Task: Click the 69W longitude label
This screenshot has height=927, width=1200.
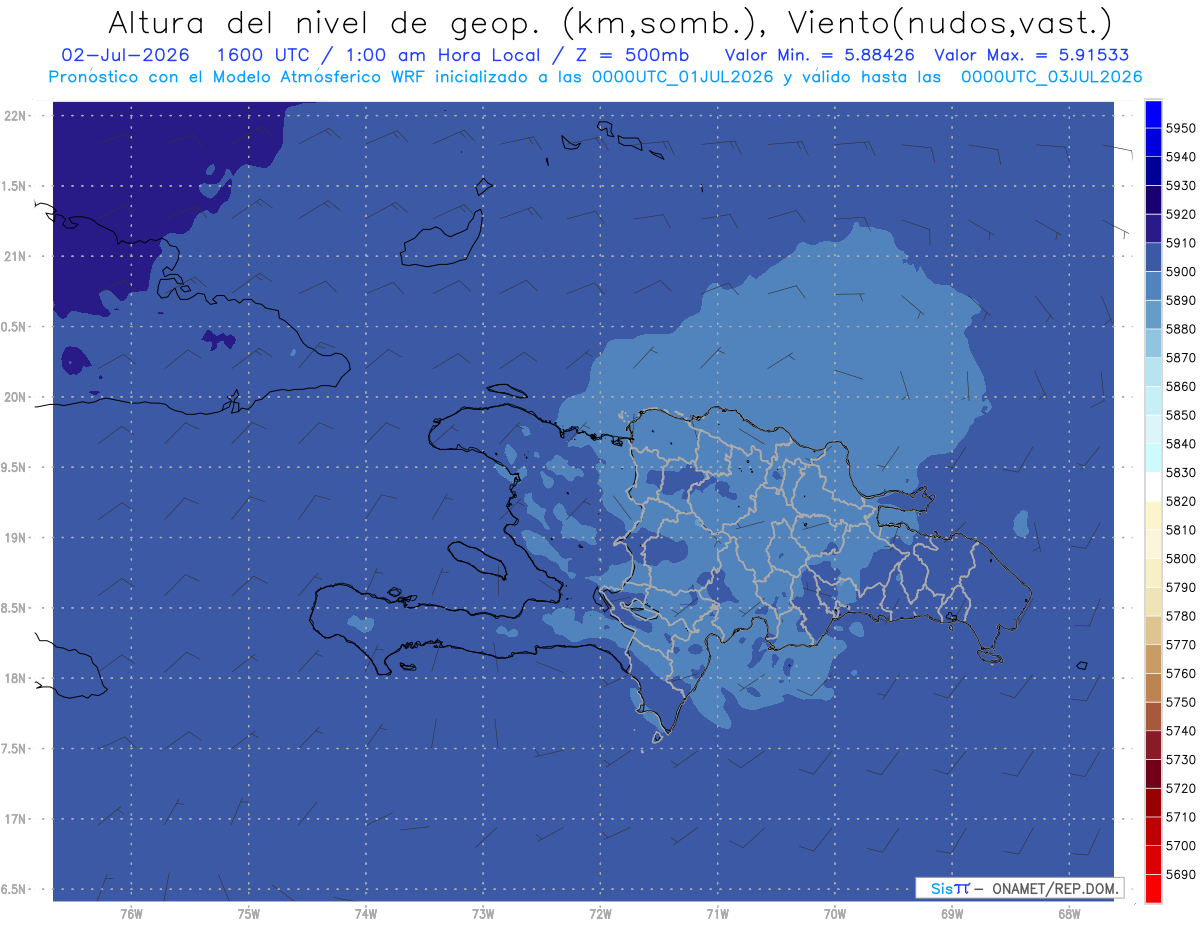Action: [952, 913]
